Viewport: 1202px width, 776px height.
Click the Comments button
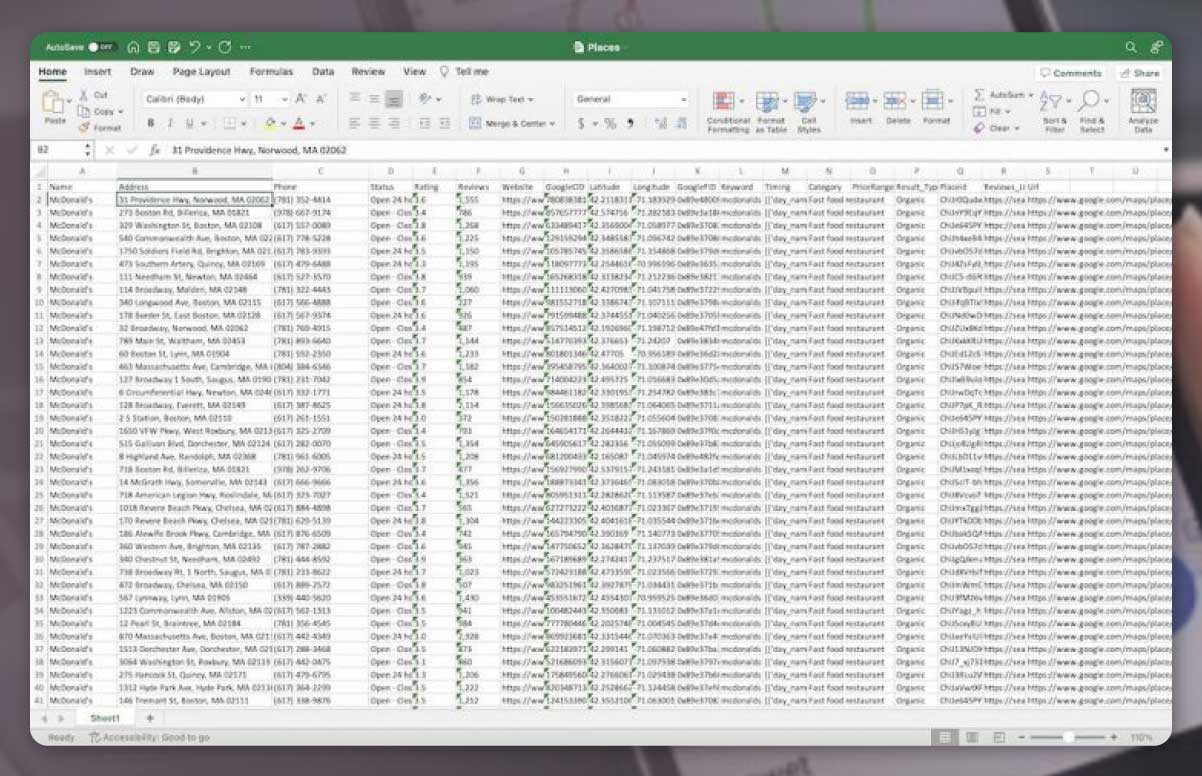point(1071,73)
